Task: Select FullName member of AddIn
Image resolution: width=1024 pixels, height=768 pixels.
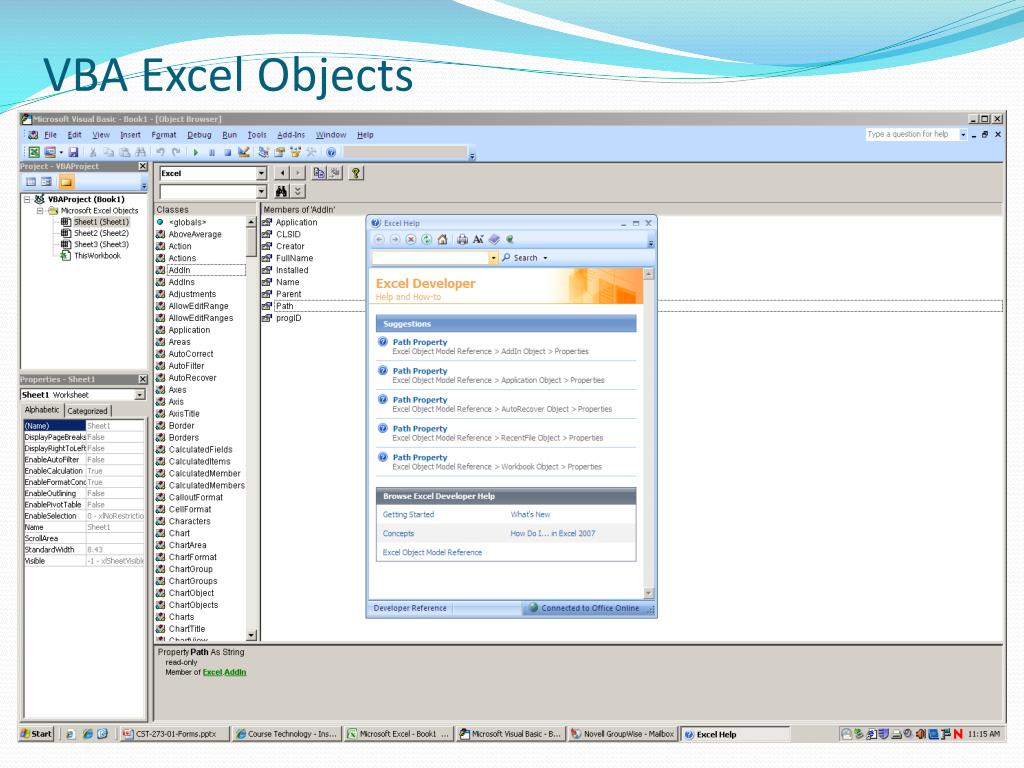Action: click(295, 259)
